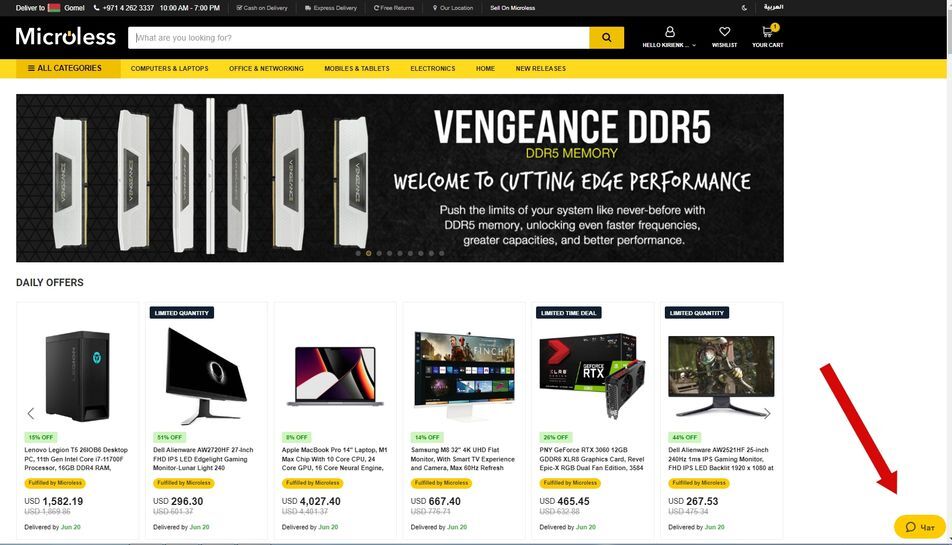This screenshot has width=952, height=545.
Task: Select the second banner carousel dot
Action: click(x=369, y=253)
